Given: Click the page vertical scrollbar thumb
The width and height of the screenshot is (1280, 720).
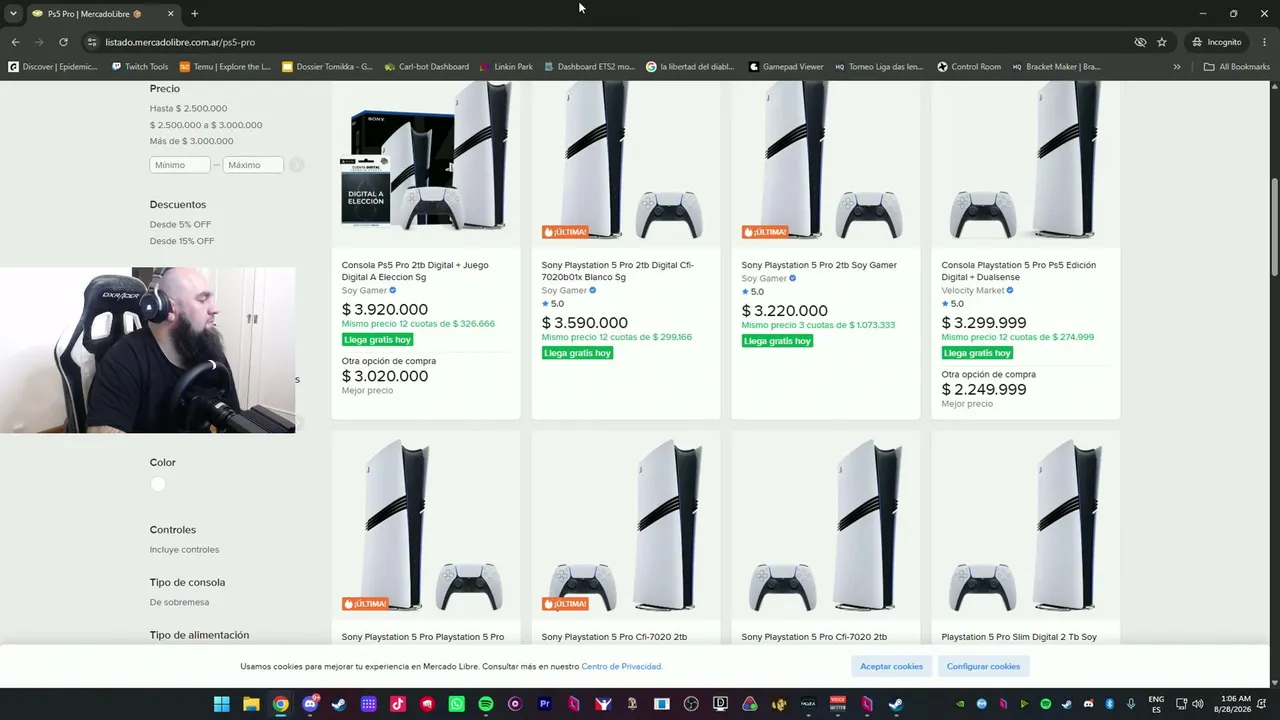Looking at the screenshot, I should (1274, 228).
